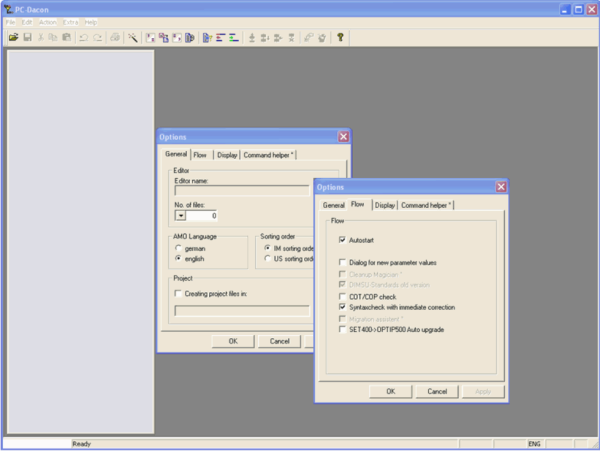Toggle the Autostart checkbox
The width and height of the screenshot is (600, 451).
coord(343,240)
